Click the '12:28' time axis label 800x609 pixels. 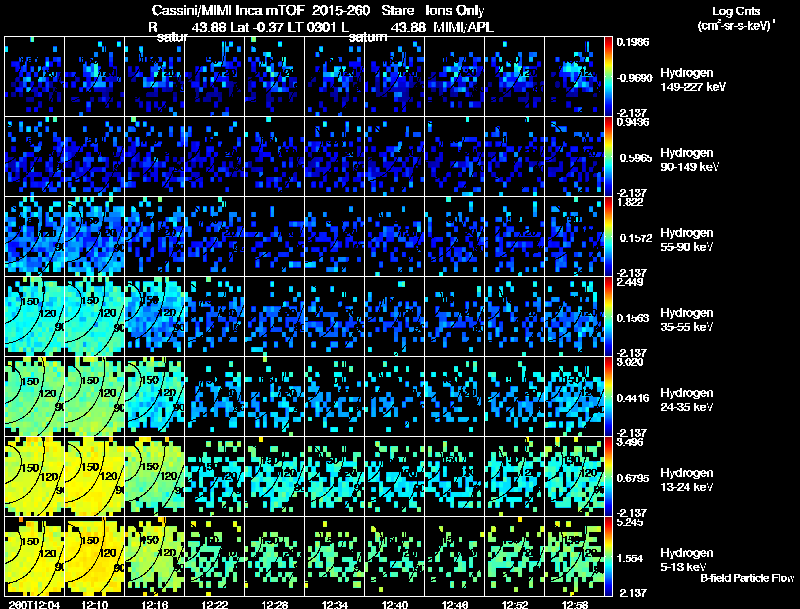click(274, 604)
